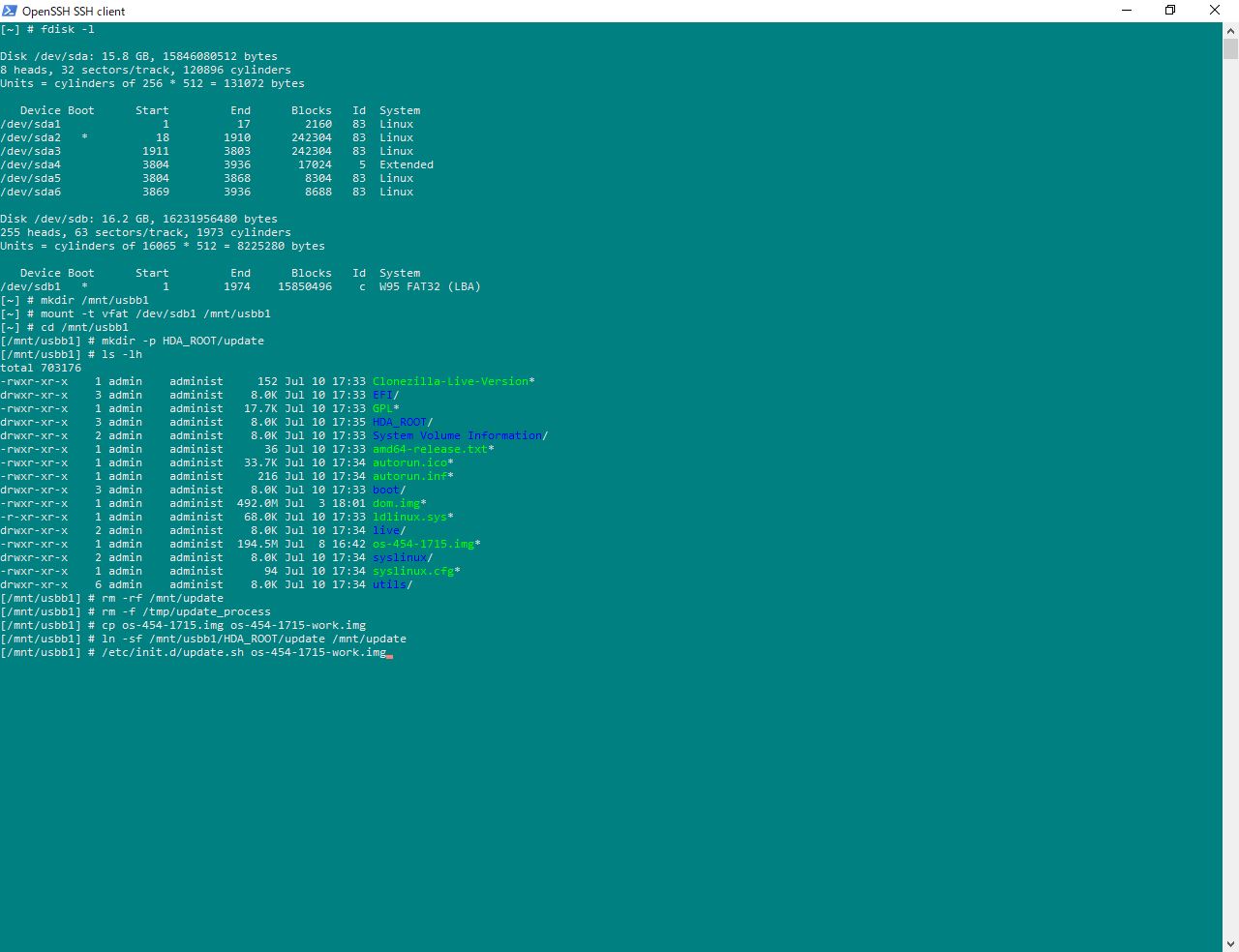Viewport: 1239px width, 952px height.
Task: Close the OpenSSH SSH client window
Action: (1215, 11)
